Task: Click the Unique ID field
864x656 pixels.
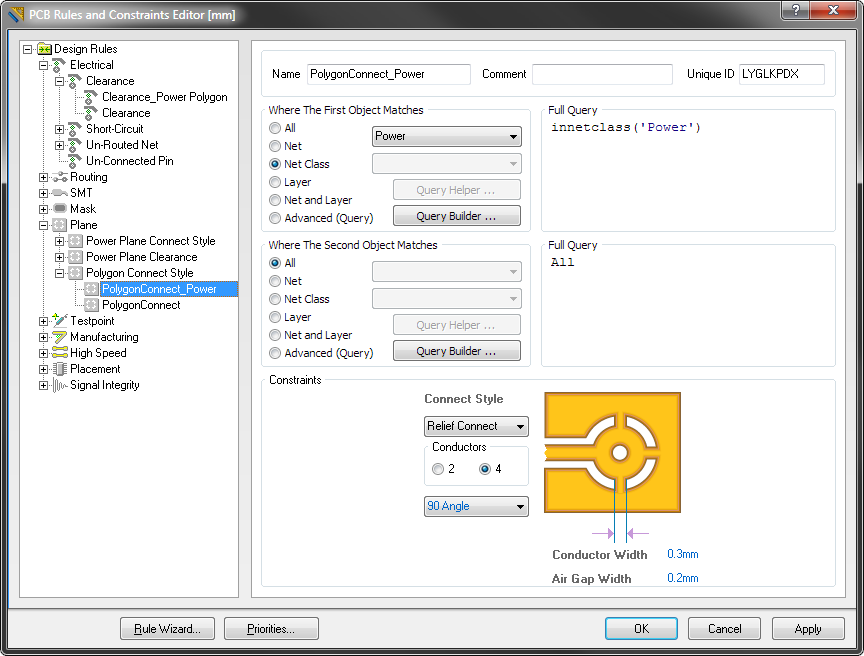Action: (781, 74)
